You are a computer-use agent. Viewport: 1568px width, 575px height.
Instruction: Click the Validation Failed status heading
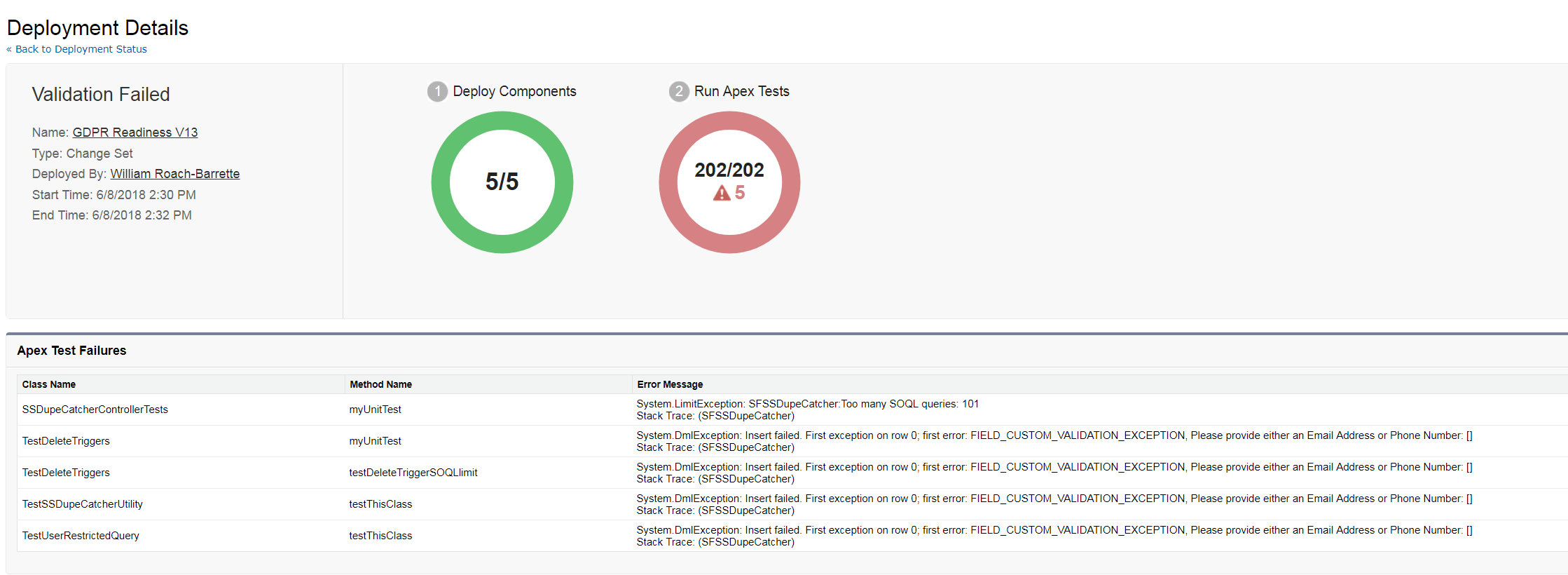click(x=101, y=95)
